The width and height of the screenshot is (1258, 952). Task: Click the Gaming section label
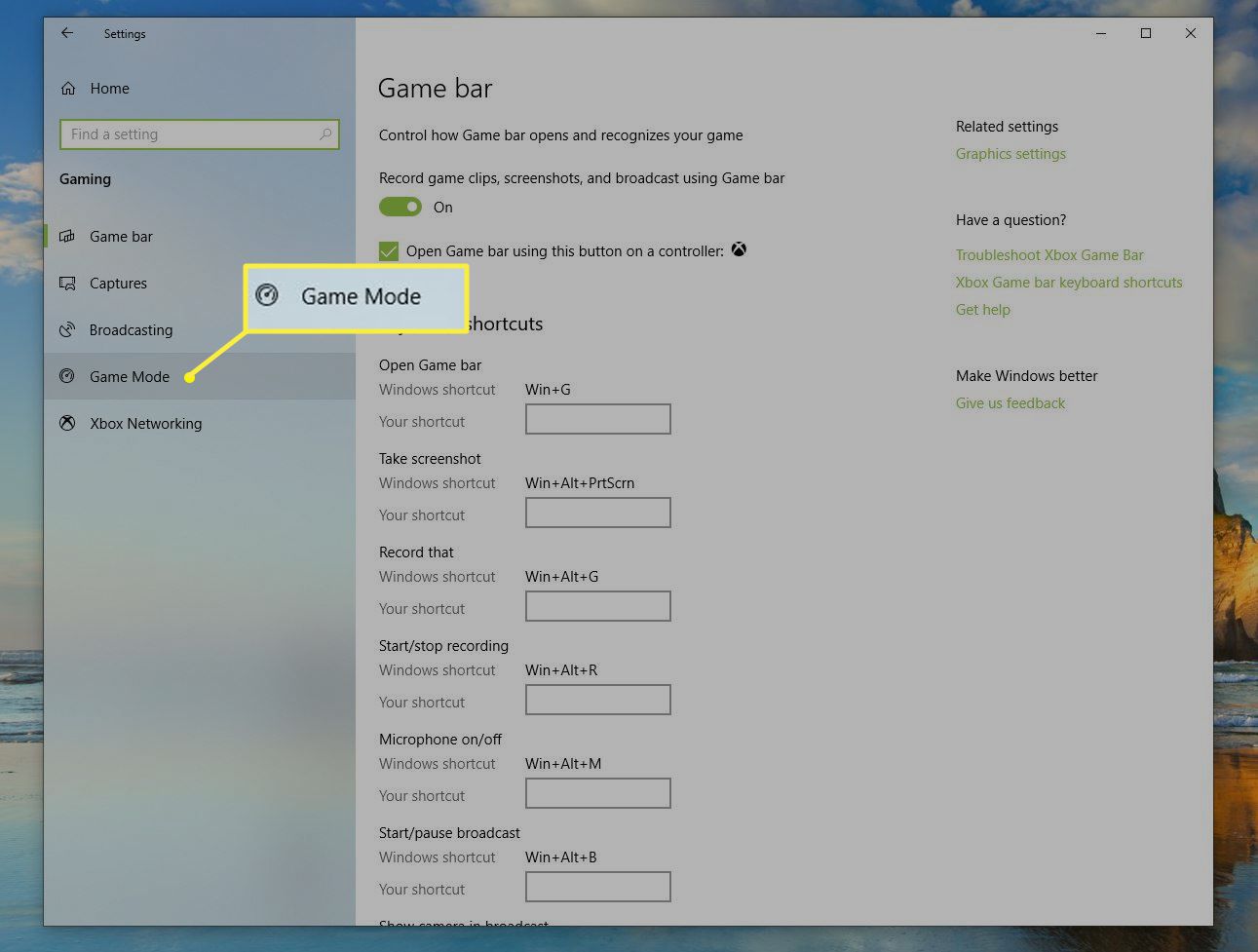click(x=86, y=179)
